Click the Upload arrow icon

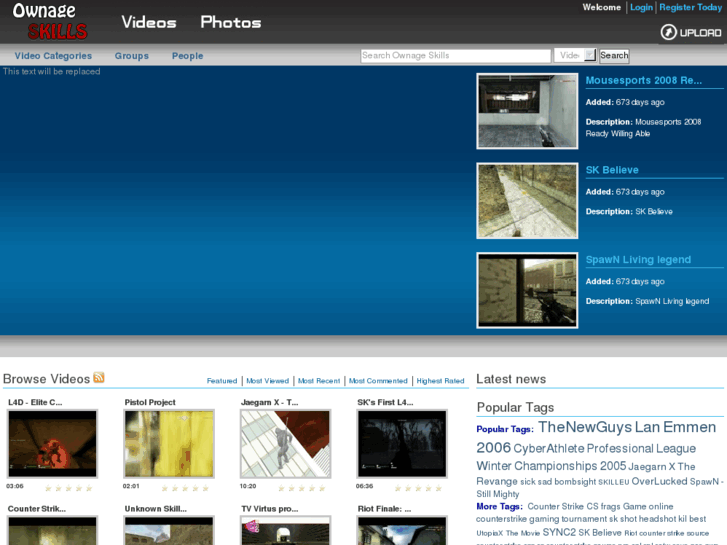click(668, 32)
